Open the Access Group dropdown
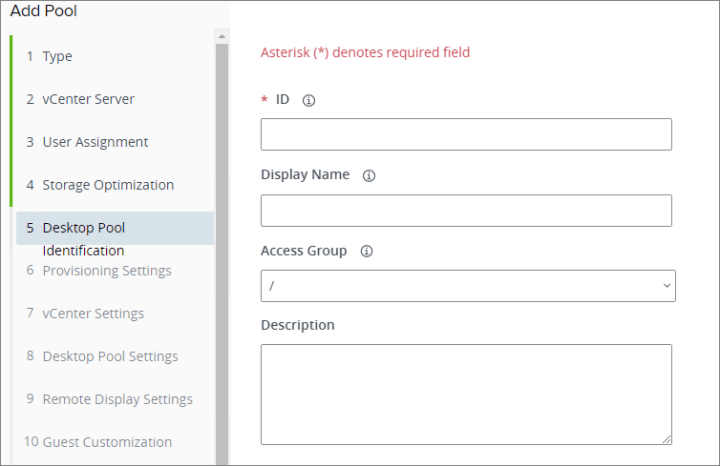This screenshot has height=466, width=720. pos(467,286)
